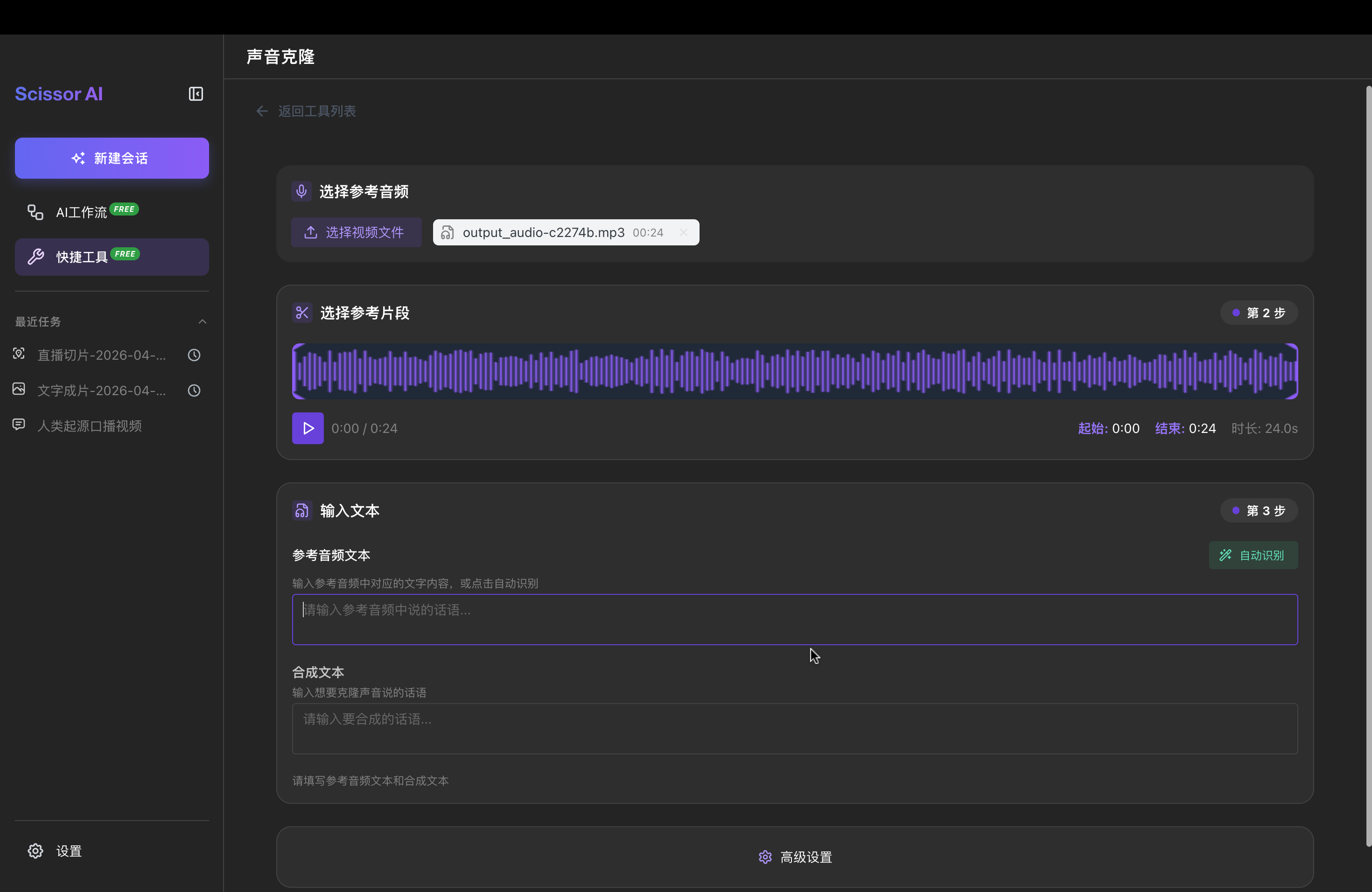Click the scissors icon beside 选择参考片段

click(x=301, y=313)
